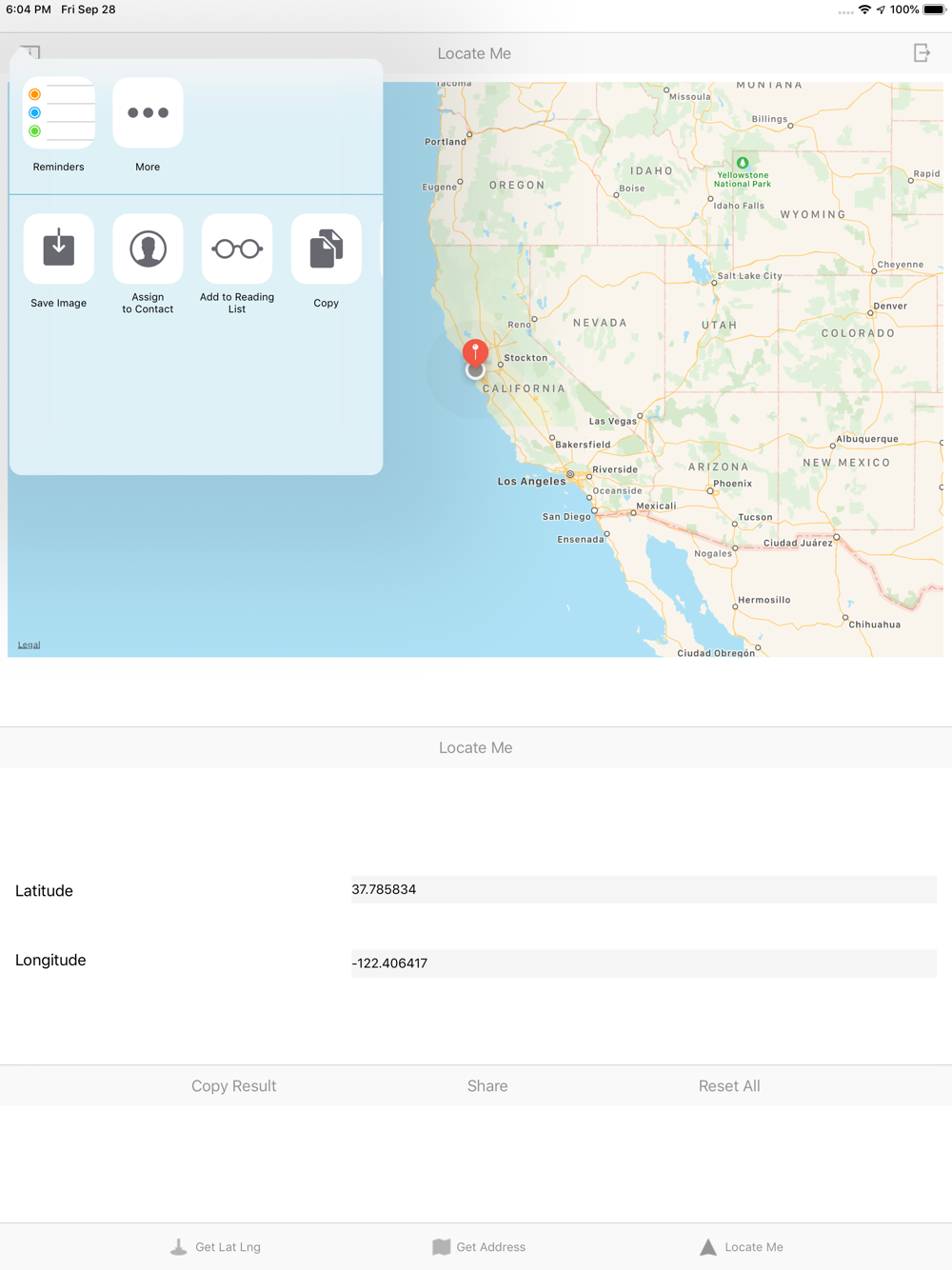Click the Missoula city label
Image resolution: width=952 pixels, height=1270 pixels.
point(690,97)
